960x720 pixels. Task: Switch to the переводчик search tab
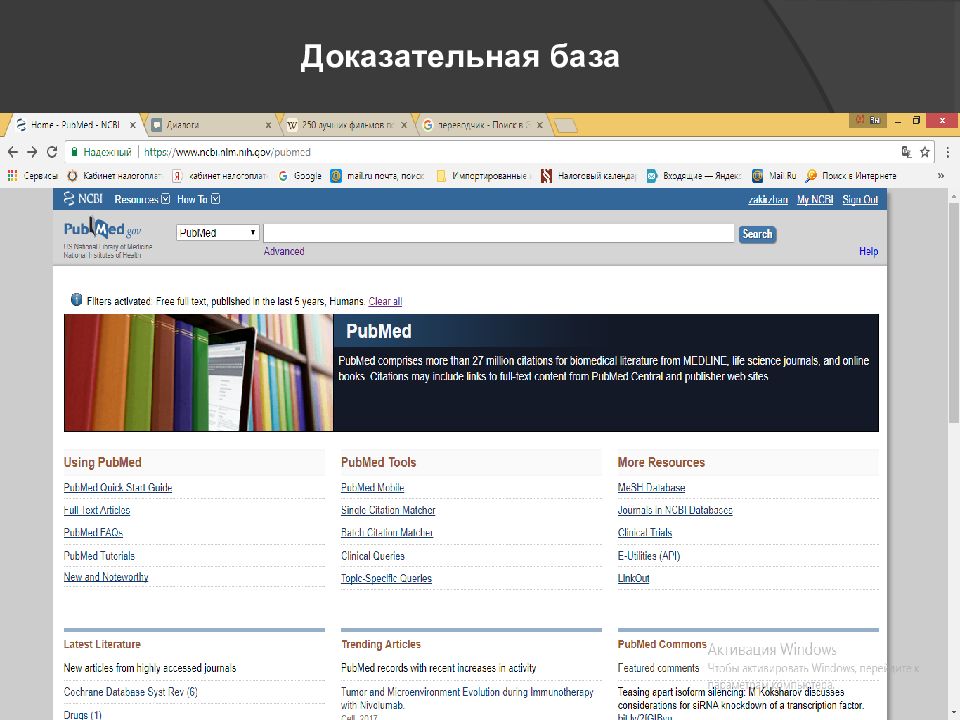[482, 125]
